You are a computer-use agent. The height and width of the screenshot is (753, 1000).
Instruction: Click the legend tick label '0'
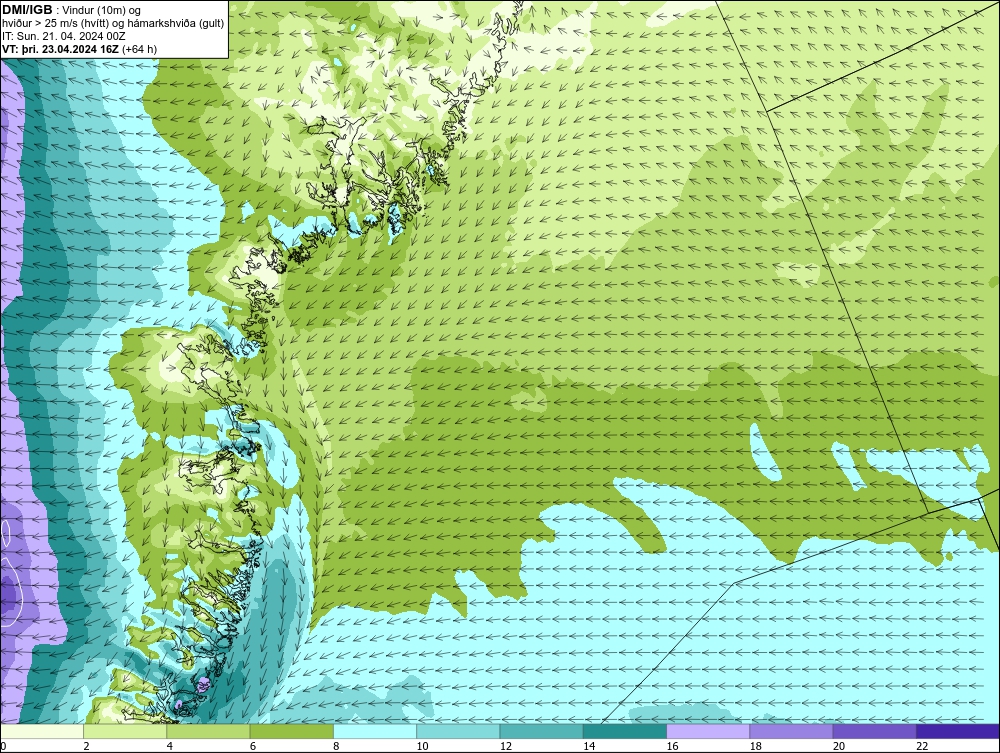pyautogui.click(x=3, y=746)
